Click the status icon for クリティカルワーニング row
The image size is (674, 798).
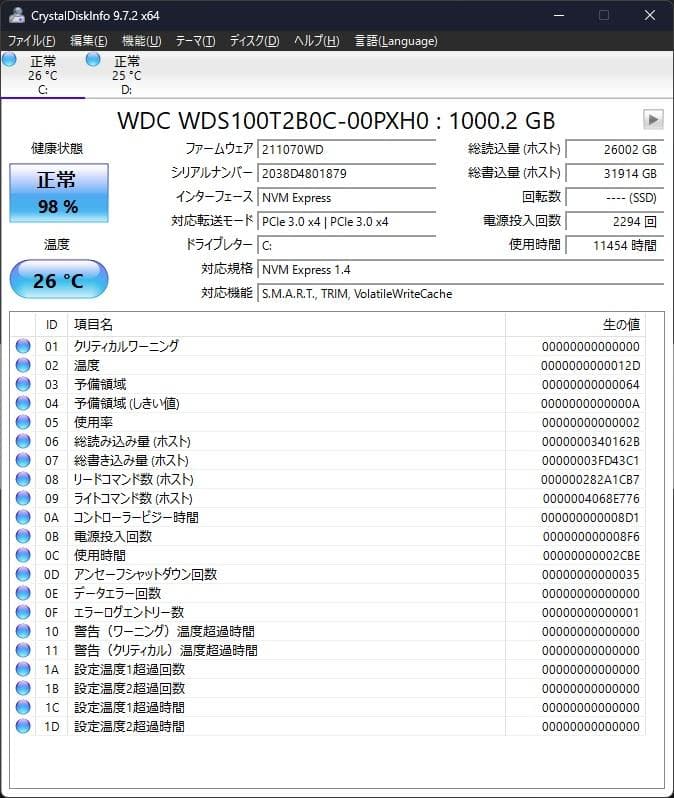tap(23, 346)
